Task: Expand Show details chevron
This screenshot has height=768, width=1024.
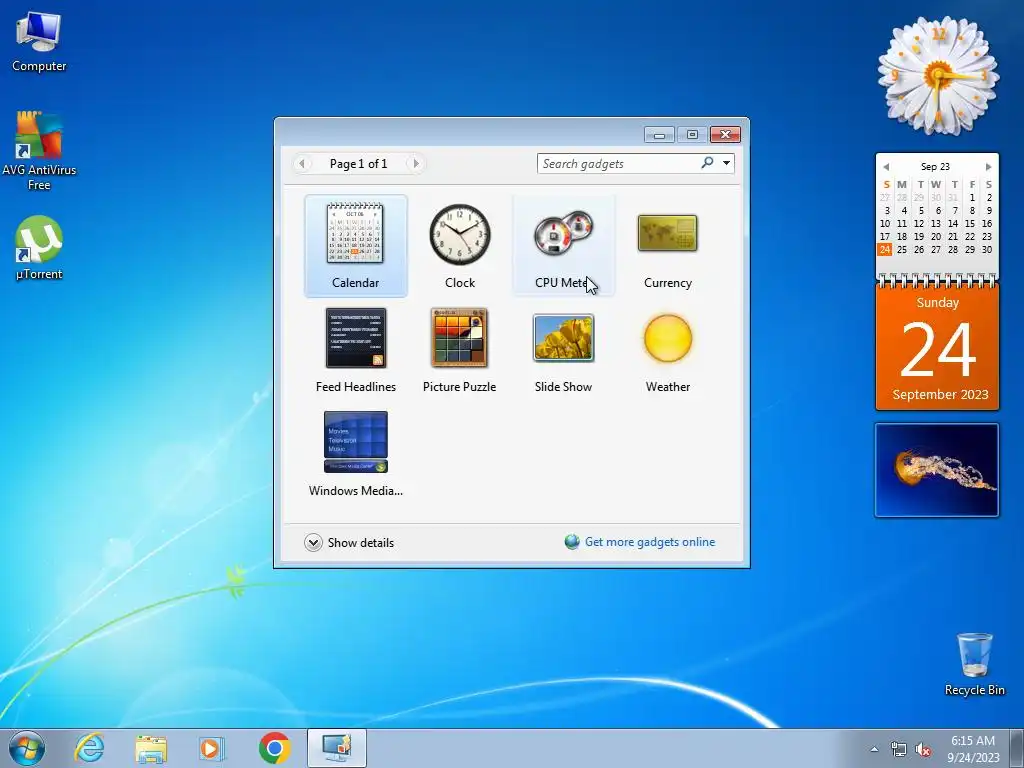Action: (x=313, y=543)
